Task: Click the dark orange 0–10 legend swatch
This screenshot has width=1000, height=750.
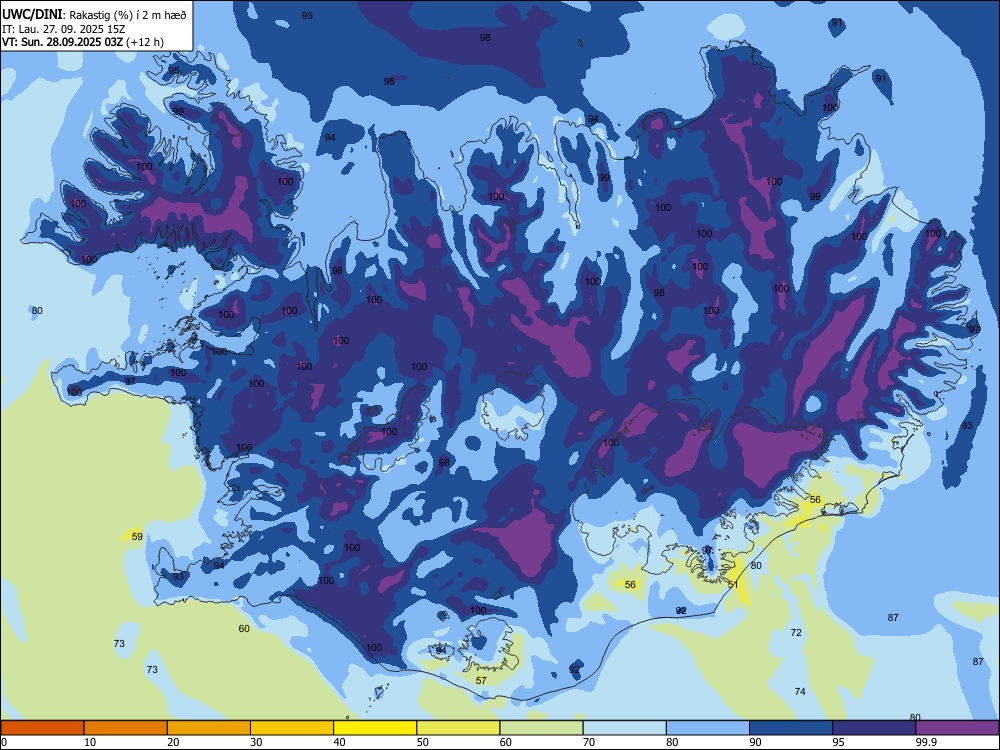Action: [x=42, y=728]
